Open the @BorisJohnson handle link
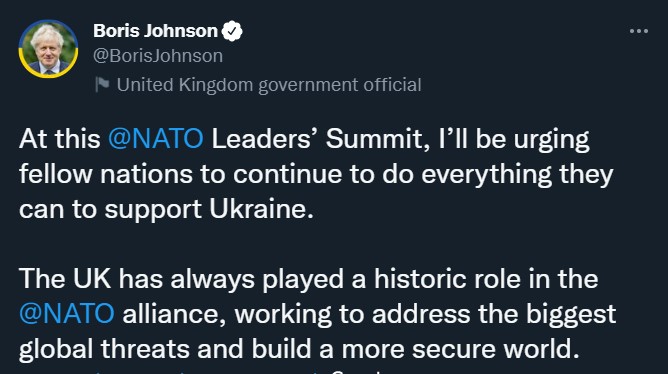This screenshot has width=668, height=374. point(158,56)
